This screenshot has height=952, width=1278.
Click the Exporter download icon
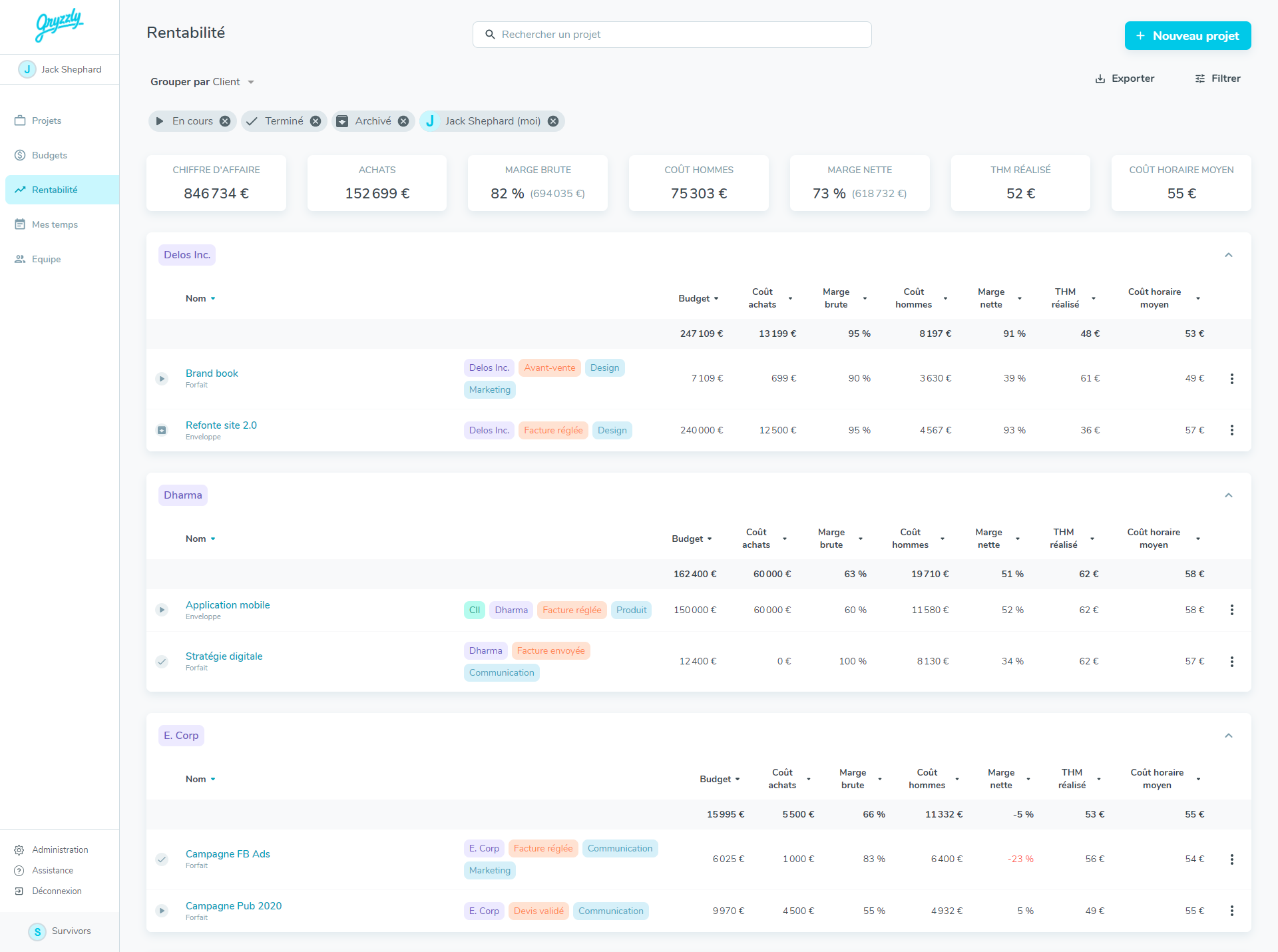pyautogui.click(x=1100, y=79)
